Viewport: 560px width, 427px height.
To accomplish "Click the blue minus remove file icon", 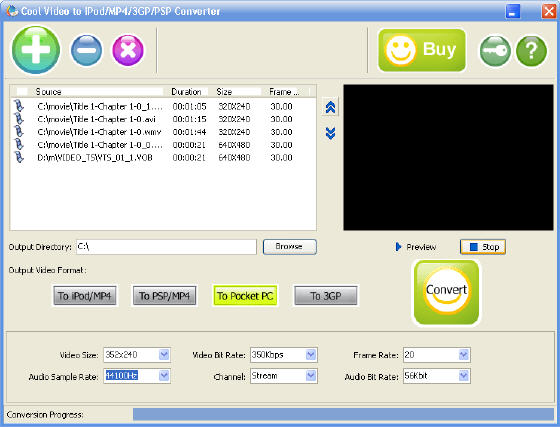I will (86, 50).
